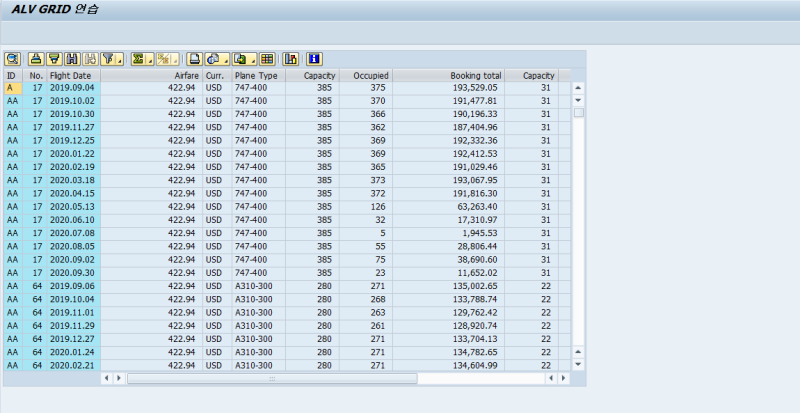This screenshot has width=800, height=413.
Task: Open the End User Documentation info icon
Action: click(x=314, y=59)
